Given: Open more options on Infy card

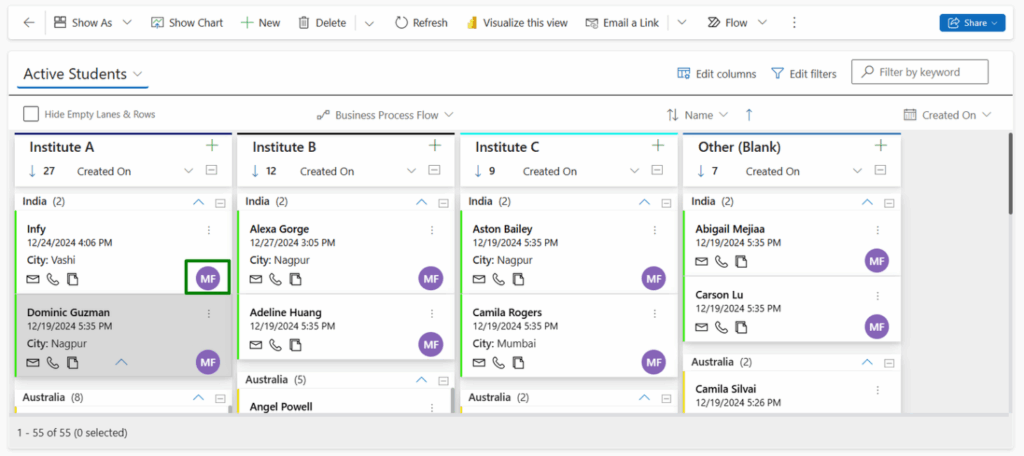Looking at the screenshot, I should [209, 230].
